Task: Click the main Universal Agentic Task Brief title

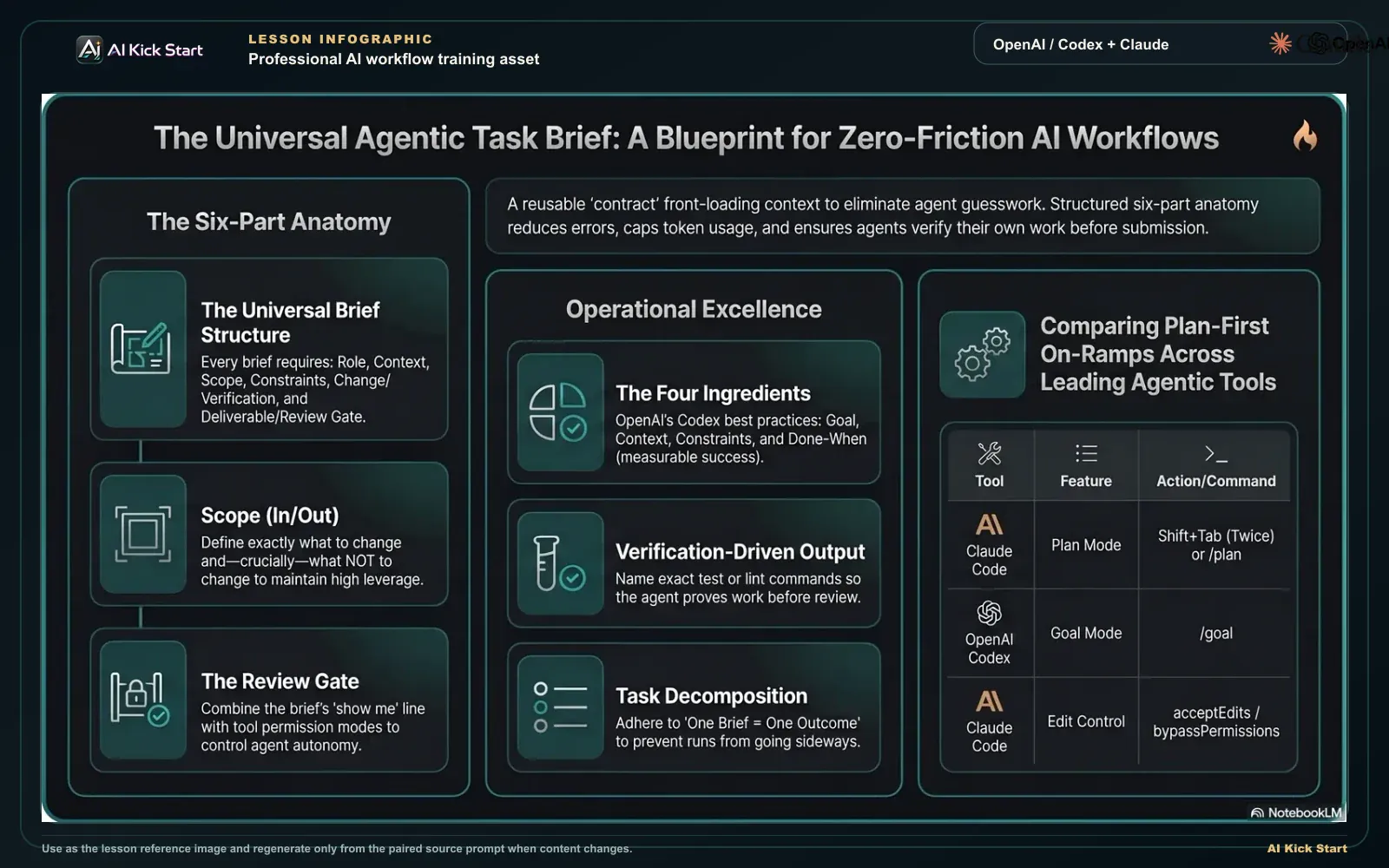Action: pyautogui.click(x=686, y=138)
